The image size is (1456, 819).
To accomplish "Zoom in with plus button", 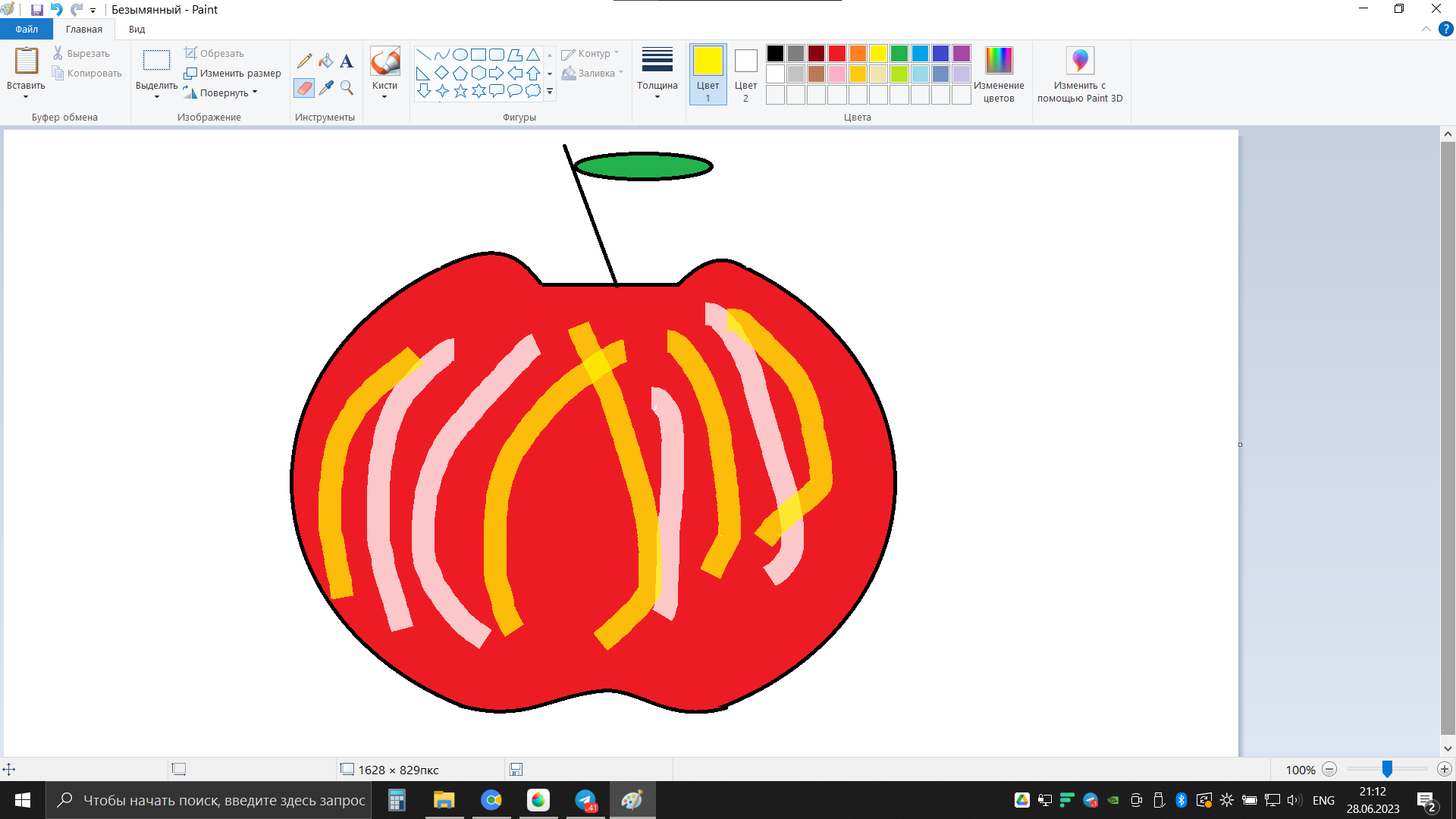I will (x=1444, y=770).
